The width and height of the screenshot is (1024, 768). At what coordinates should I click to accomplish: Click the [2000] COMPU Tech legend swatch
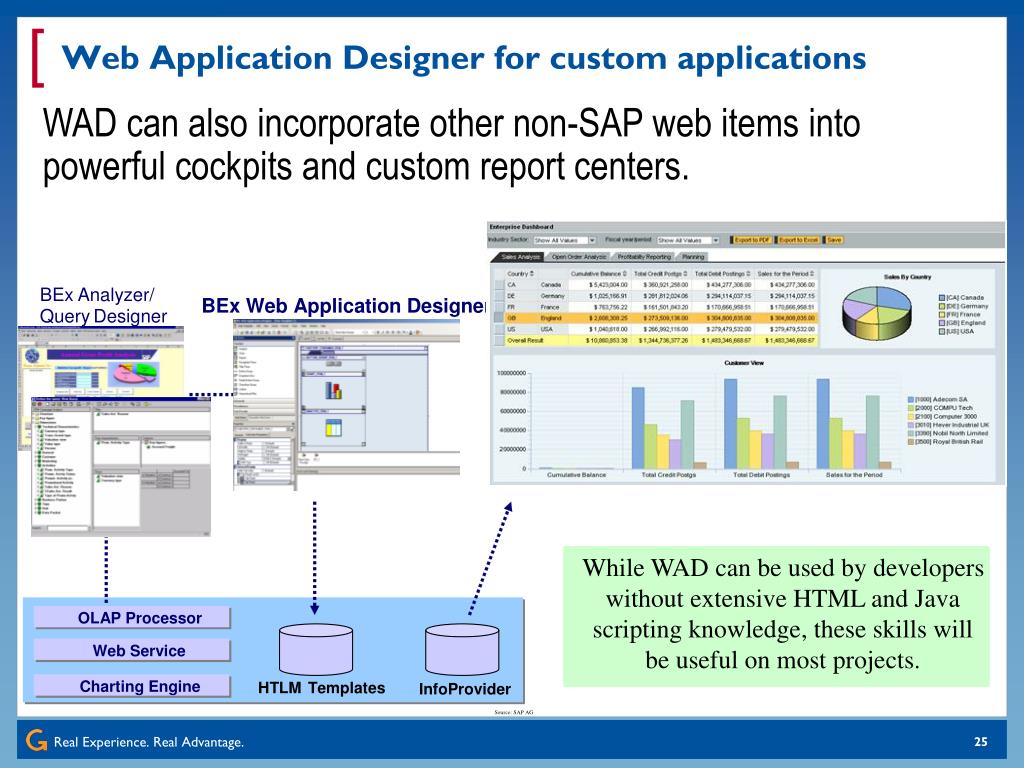coord(910,408)
